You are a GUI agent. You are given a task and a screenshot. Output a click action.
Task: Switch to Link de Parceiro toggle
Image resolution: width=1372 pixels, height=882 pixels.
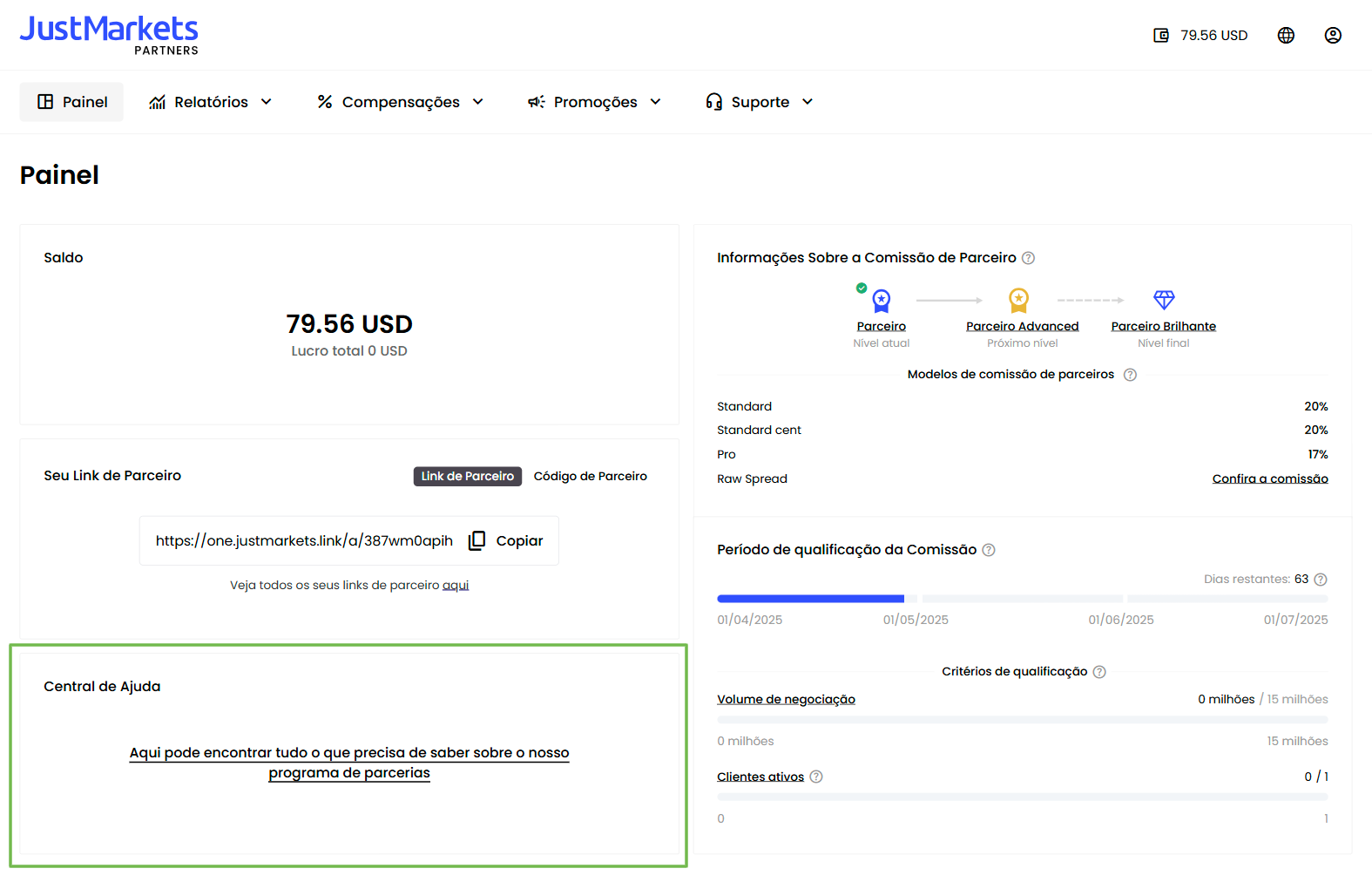(x=468, y=476)
